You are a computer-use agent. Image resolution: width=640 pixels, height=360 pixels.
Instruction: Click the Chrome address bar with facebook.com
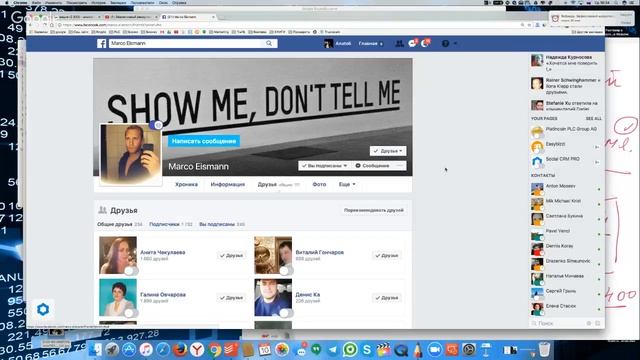[x=286, y=25]
